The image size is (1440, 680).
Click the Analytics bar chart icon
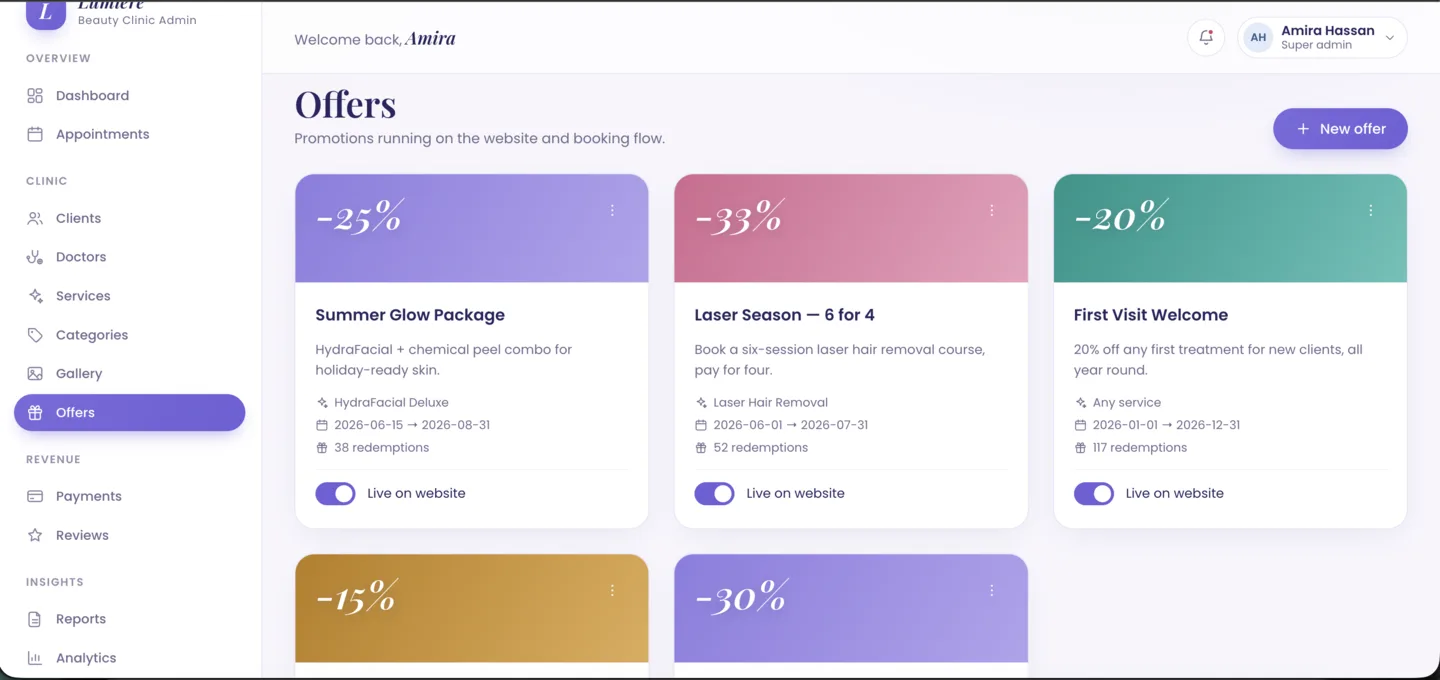click(35, 658)
